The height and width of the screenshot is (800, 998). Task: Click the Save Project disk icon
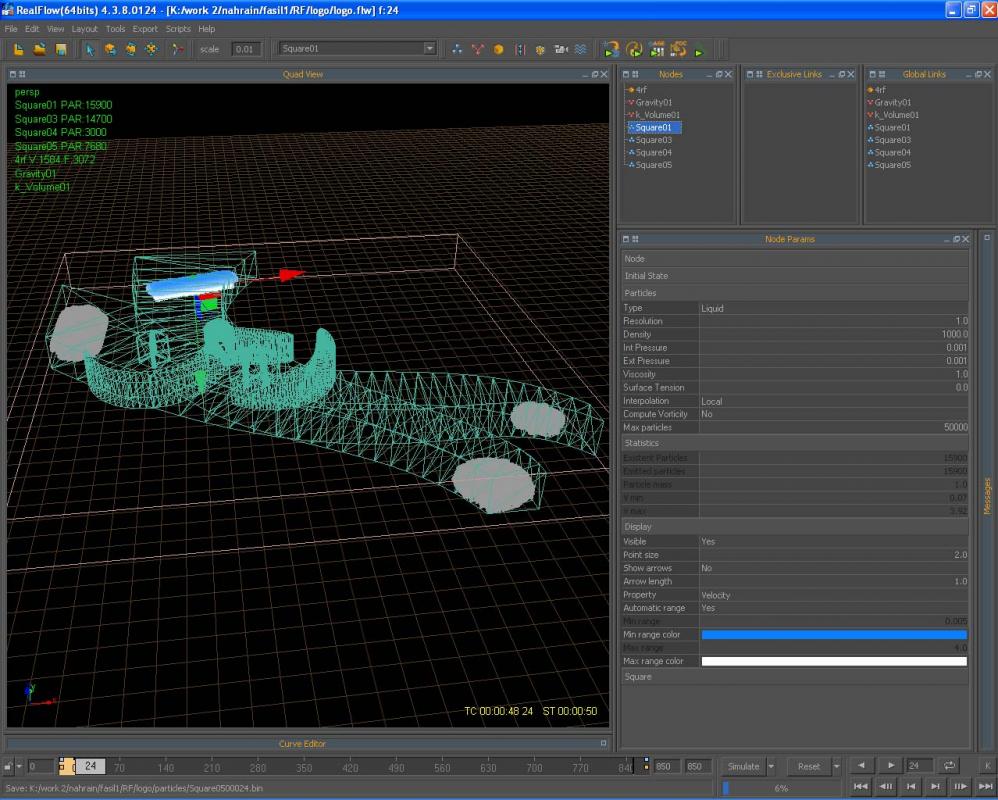point(60,49)
